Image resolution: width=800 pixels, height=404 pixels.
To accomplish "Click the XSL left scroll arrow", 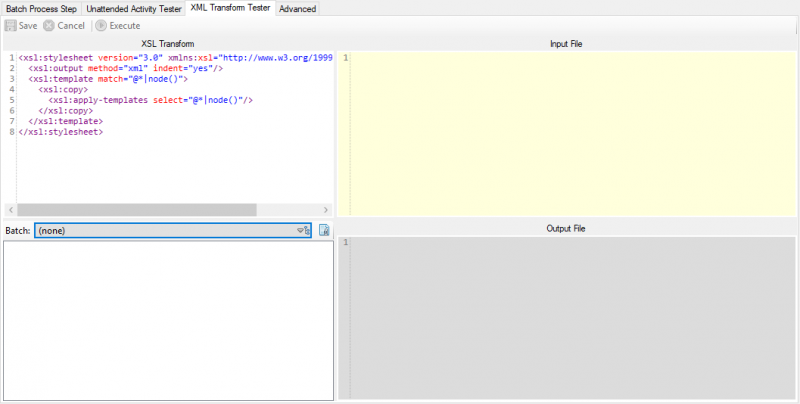I will point(11,210).
